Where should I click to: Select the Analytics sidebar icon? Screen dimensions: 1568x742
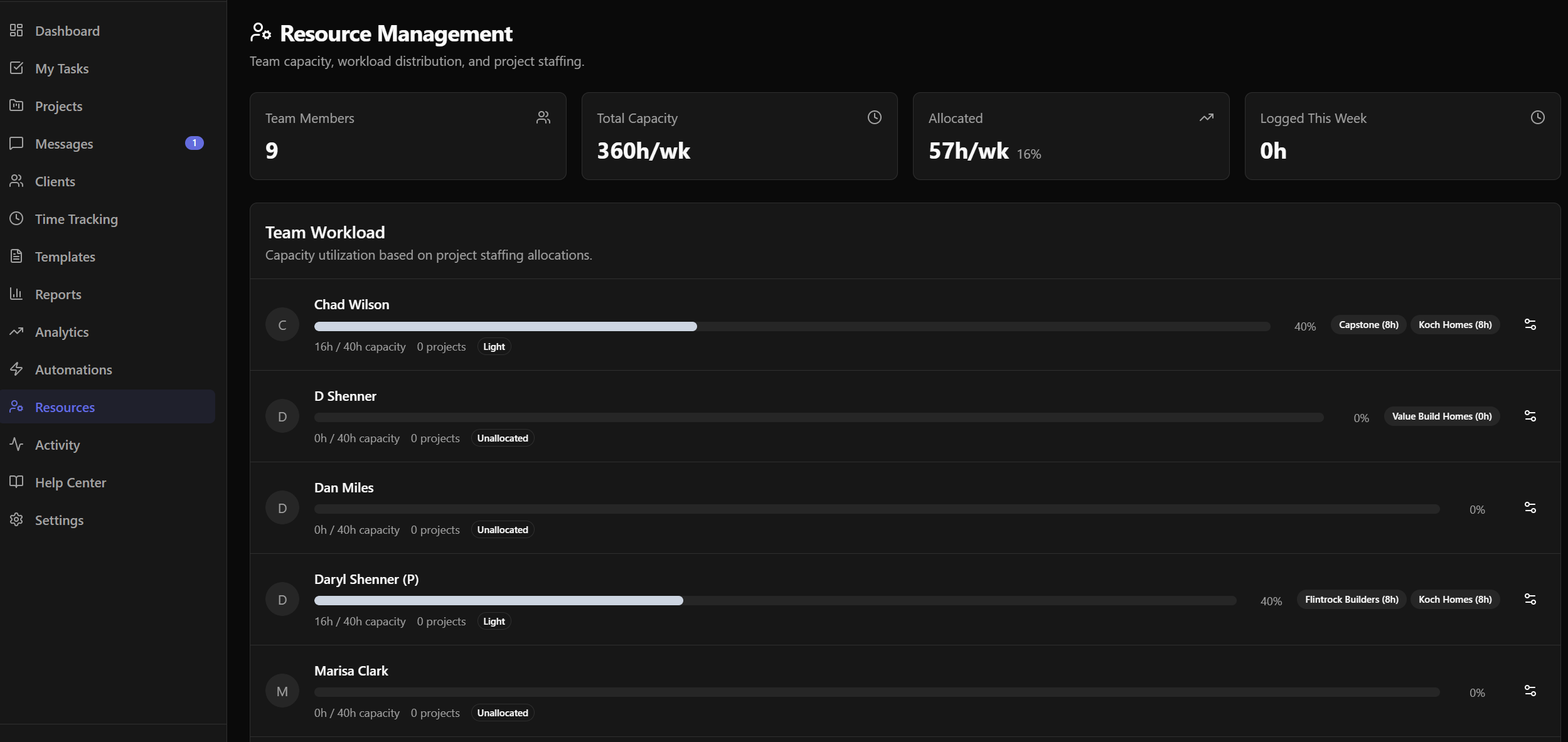[17, 332]
